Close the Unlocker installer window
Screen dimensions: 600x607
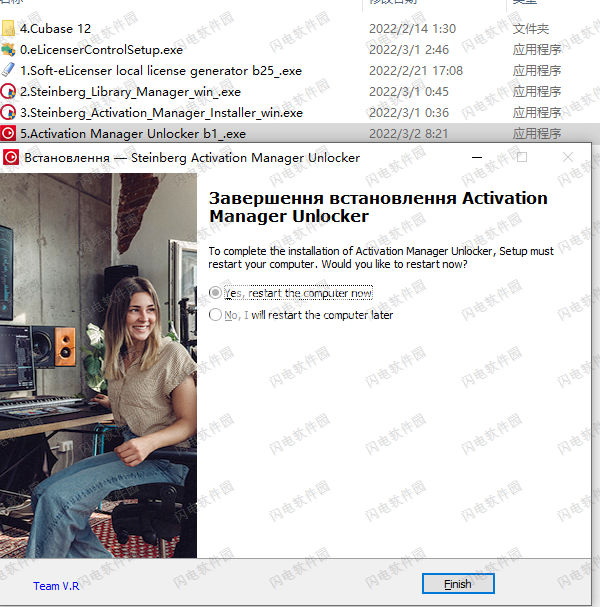[568, 157]
